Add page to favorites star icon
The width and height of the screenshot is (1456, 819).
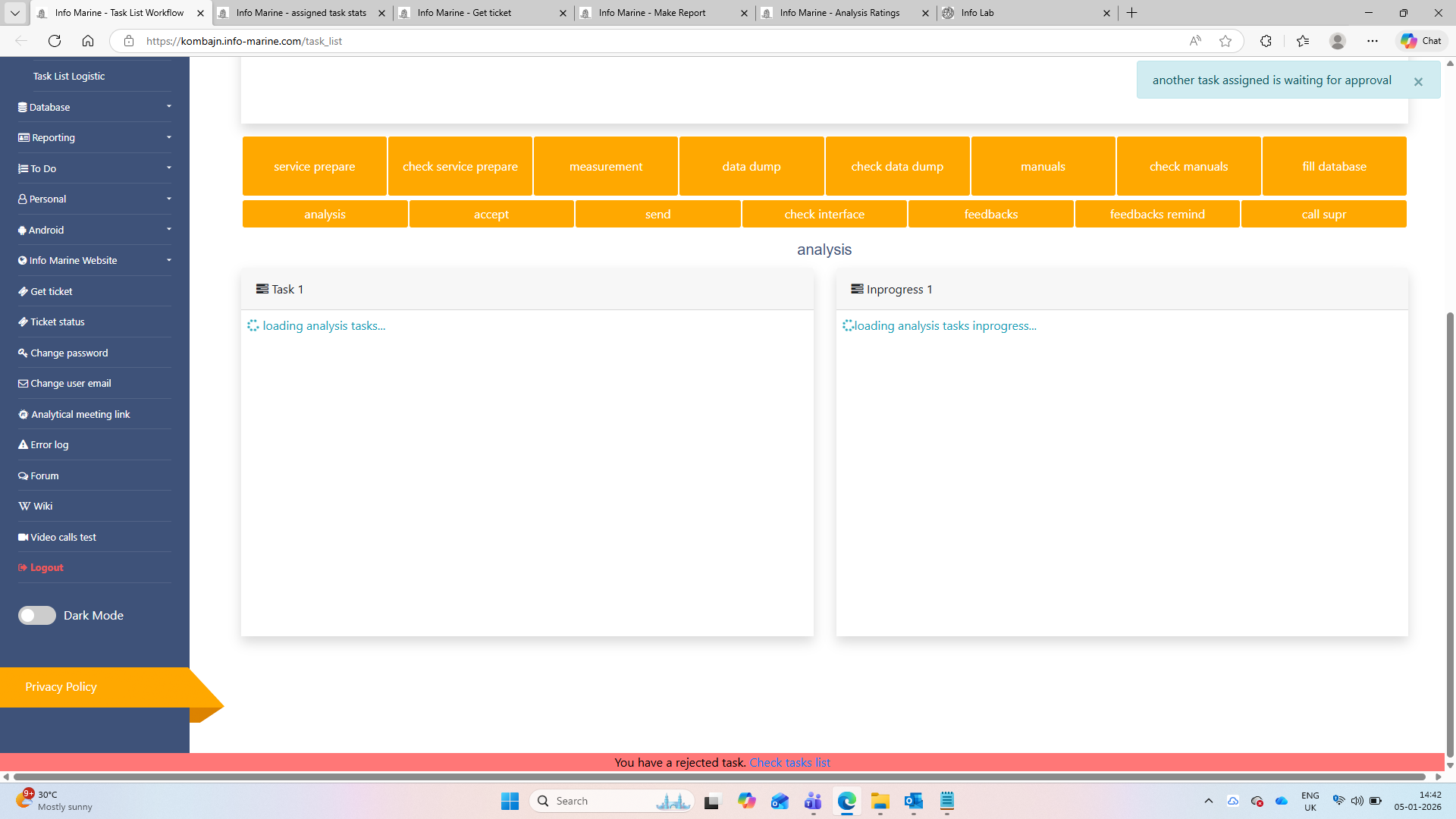click(1225, 41)
